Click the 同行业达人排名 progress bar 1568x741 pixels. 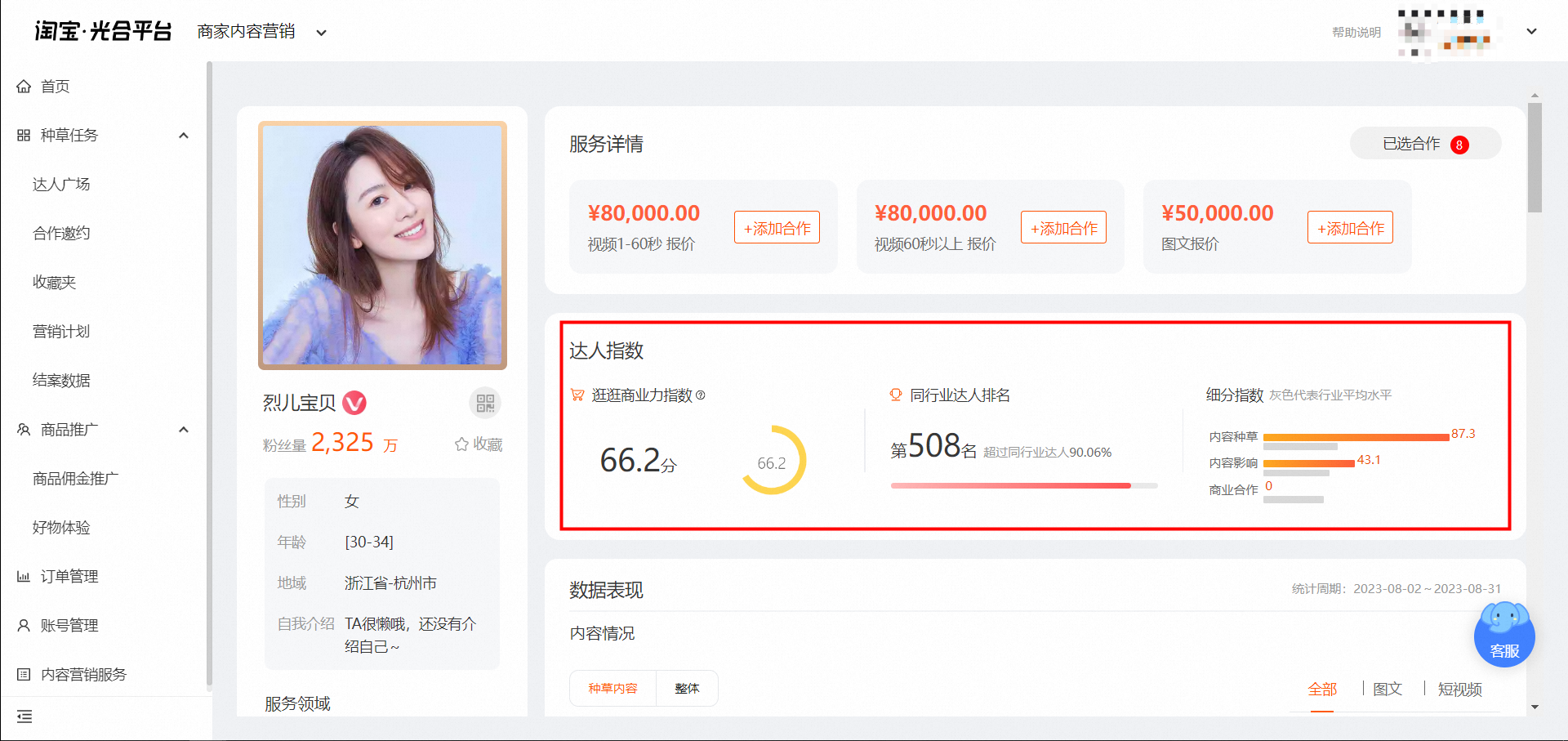(x=1024, y=486)
